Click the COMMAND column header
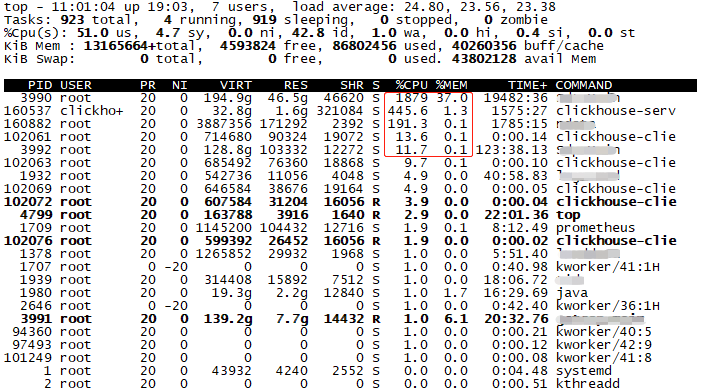Viewport: 704px width, 391px height. point(584,85)
